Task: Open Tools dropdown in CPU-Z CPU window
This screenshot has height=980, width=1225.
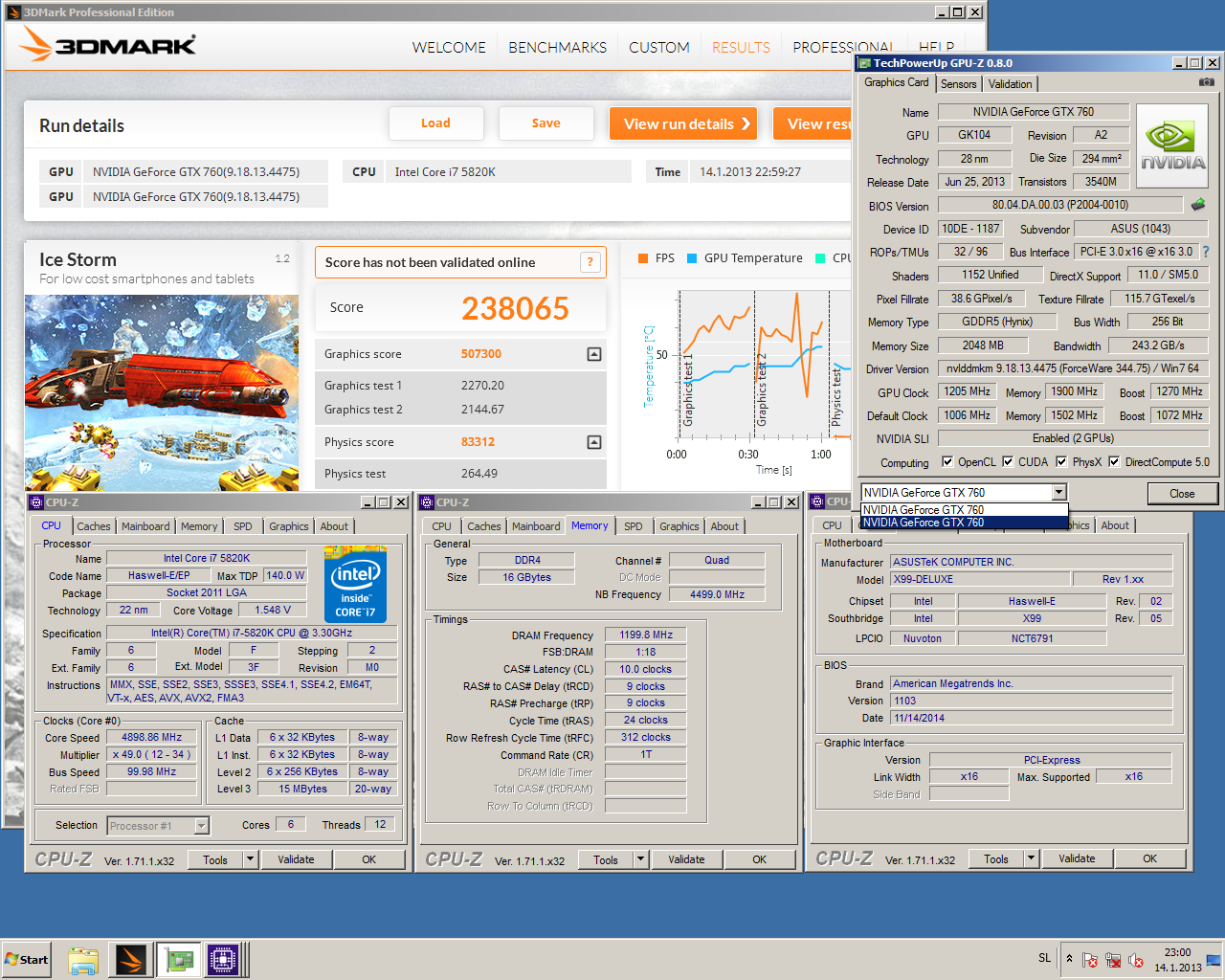Action: 251,859
